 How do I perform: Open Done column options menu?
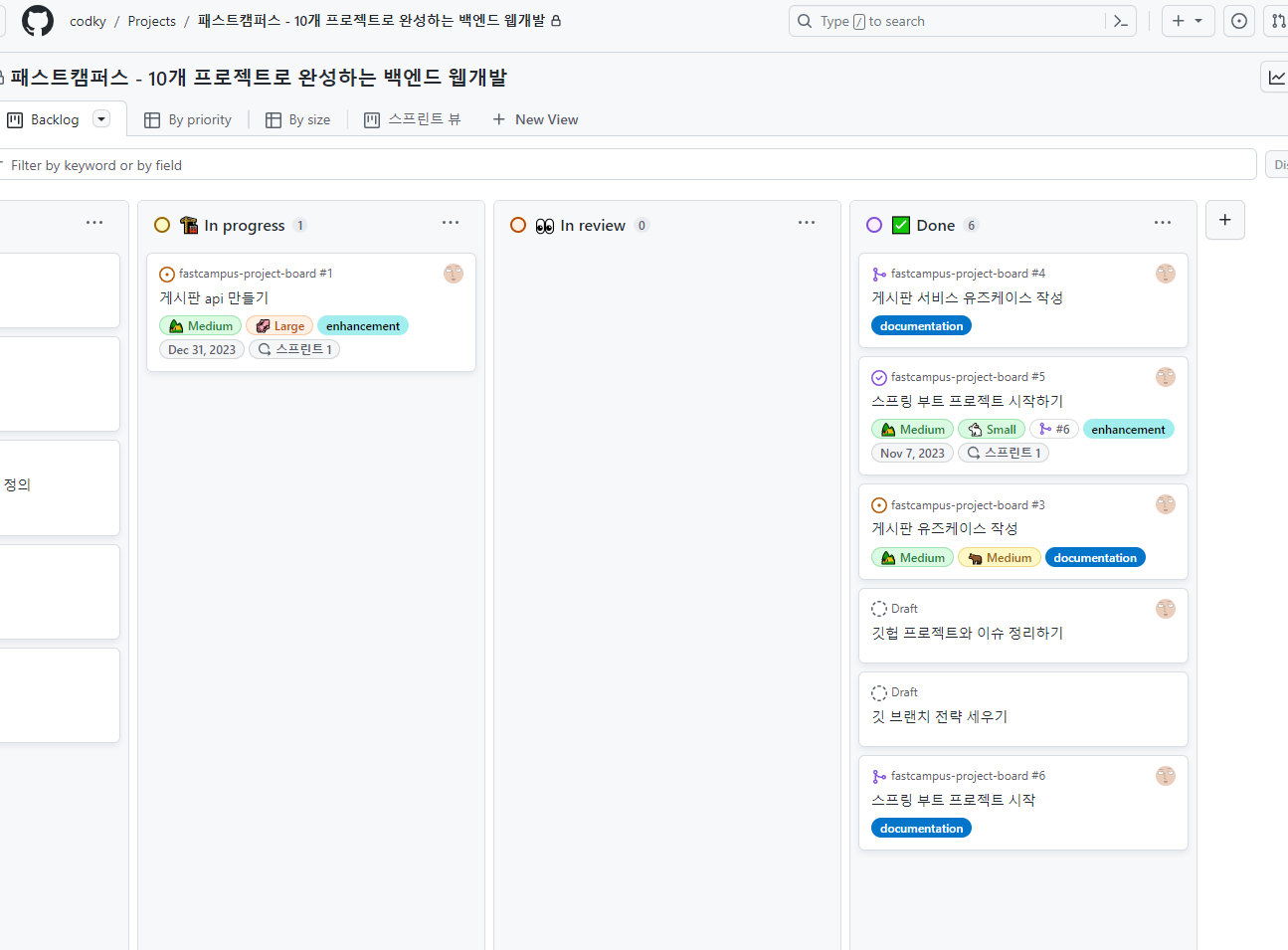1163,223
